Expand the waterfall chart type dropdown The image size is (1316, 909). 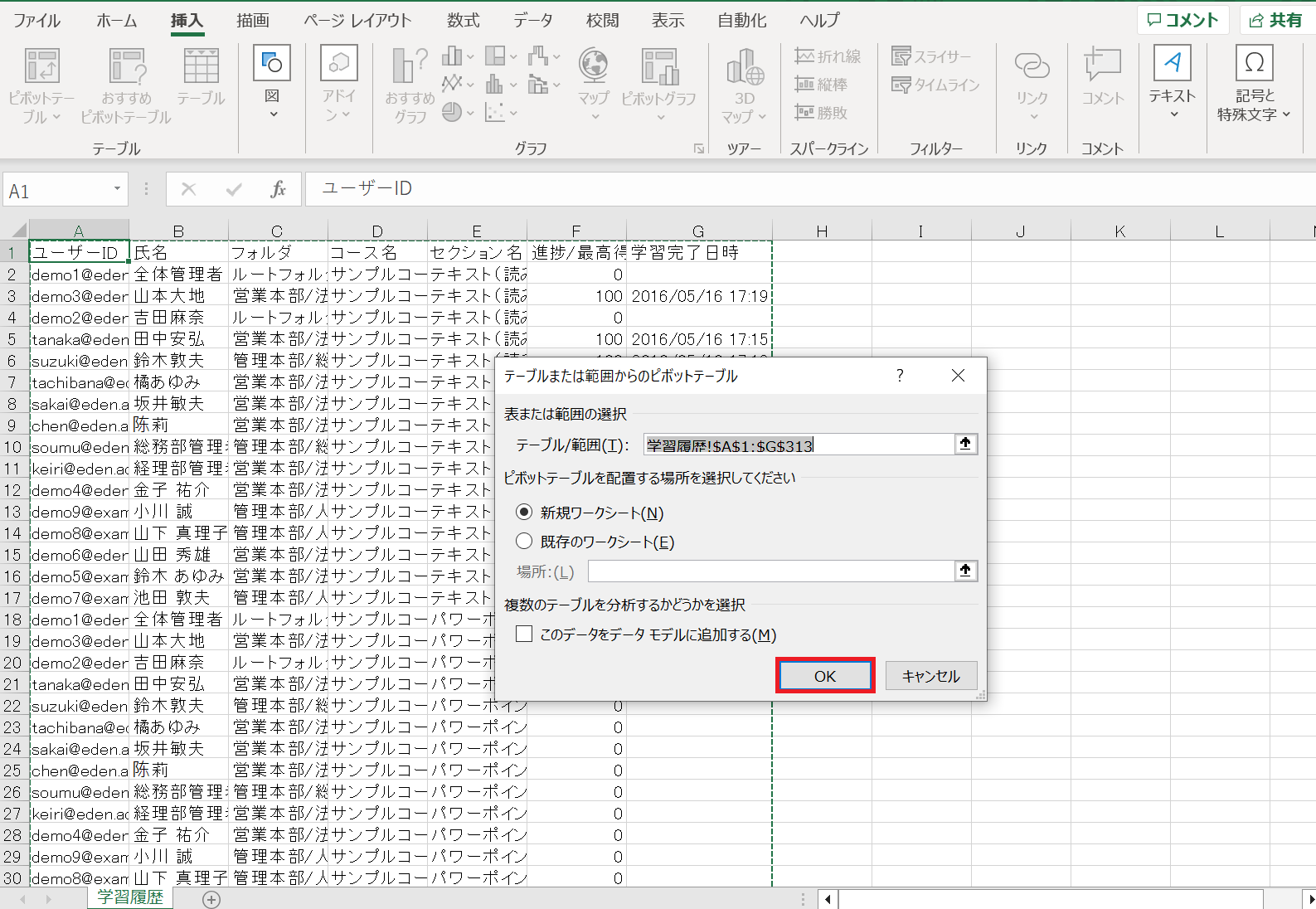[556, 56]
